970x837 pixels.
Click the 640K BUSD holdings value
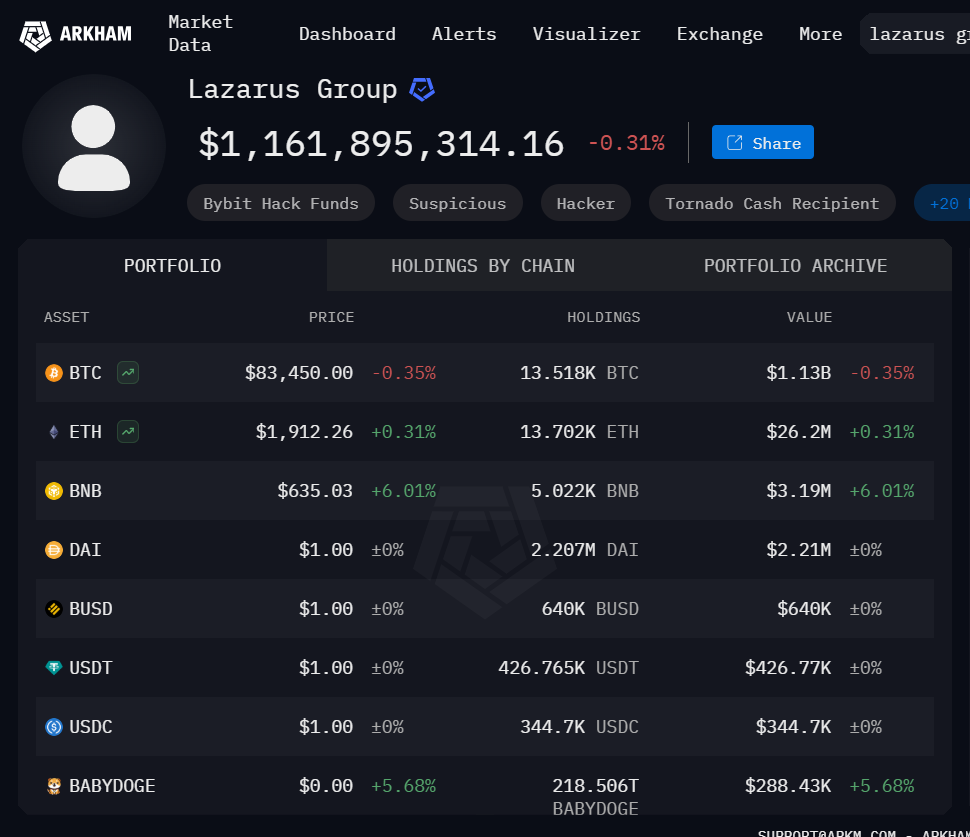point(590,609)
